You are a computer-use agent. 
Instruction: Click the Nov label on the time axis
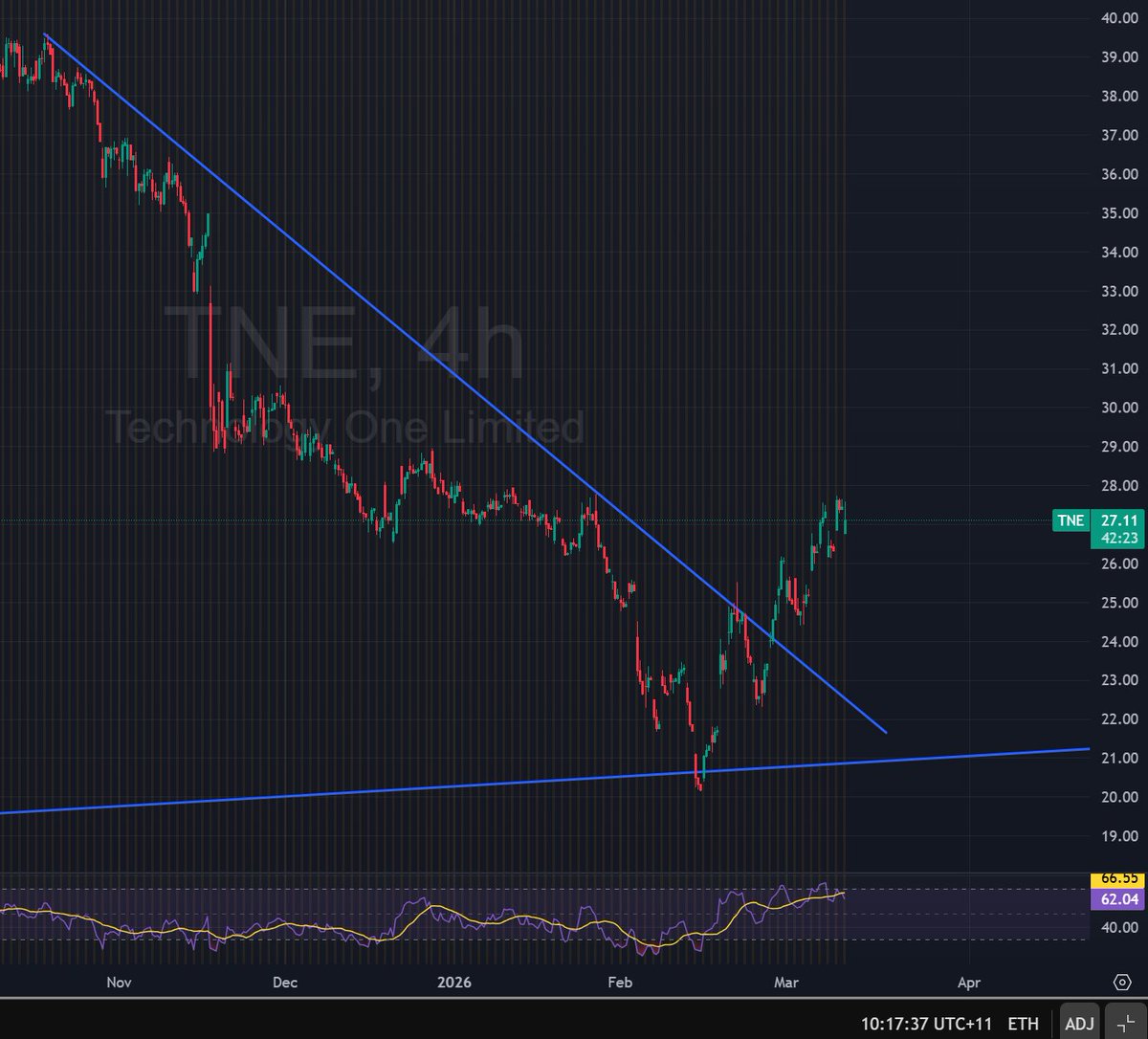(x=118, y=983)
